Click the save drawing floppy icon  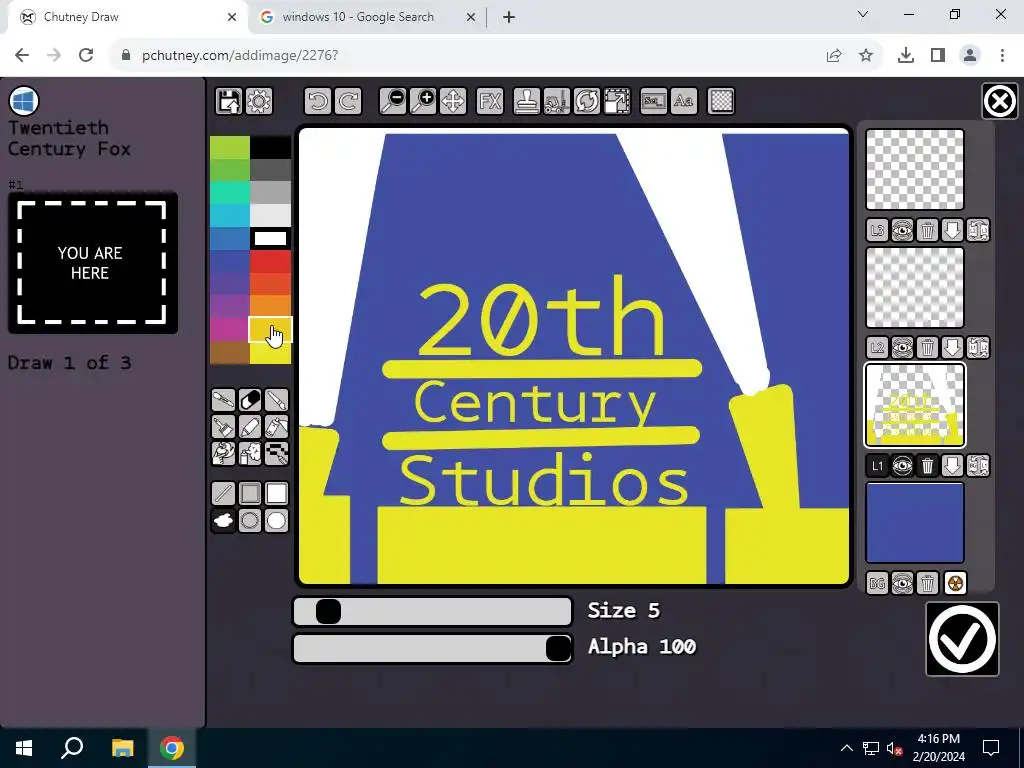(x=229, y=101)
